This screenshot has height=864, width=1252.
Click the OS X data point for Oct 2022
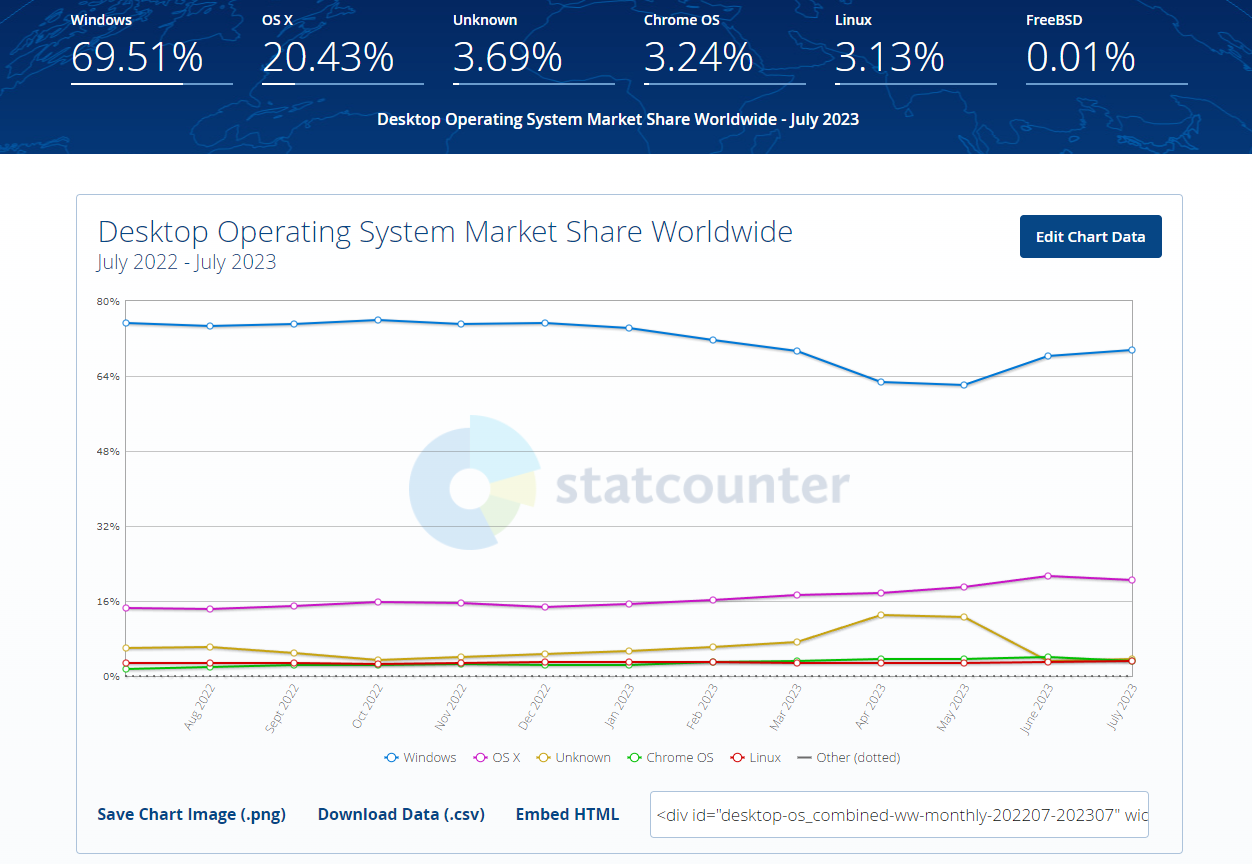click(x=377, y=602)
